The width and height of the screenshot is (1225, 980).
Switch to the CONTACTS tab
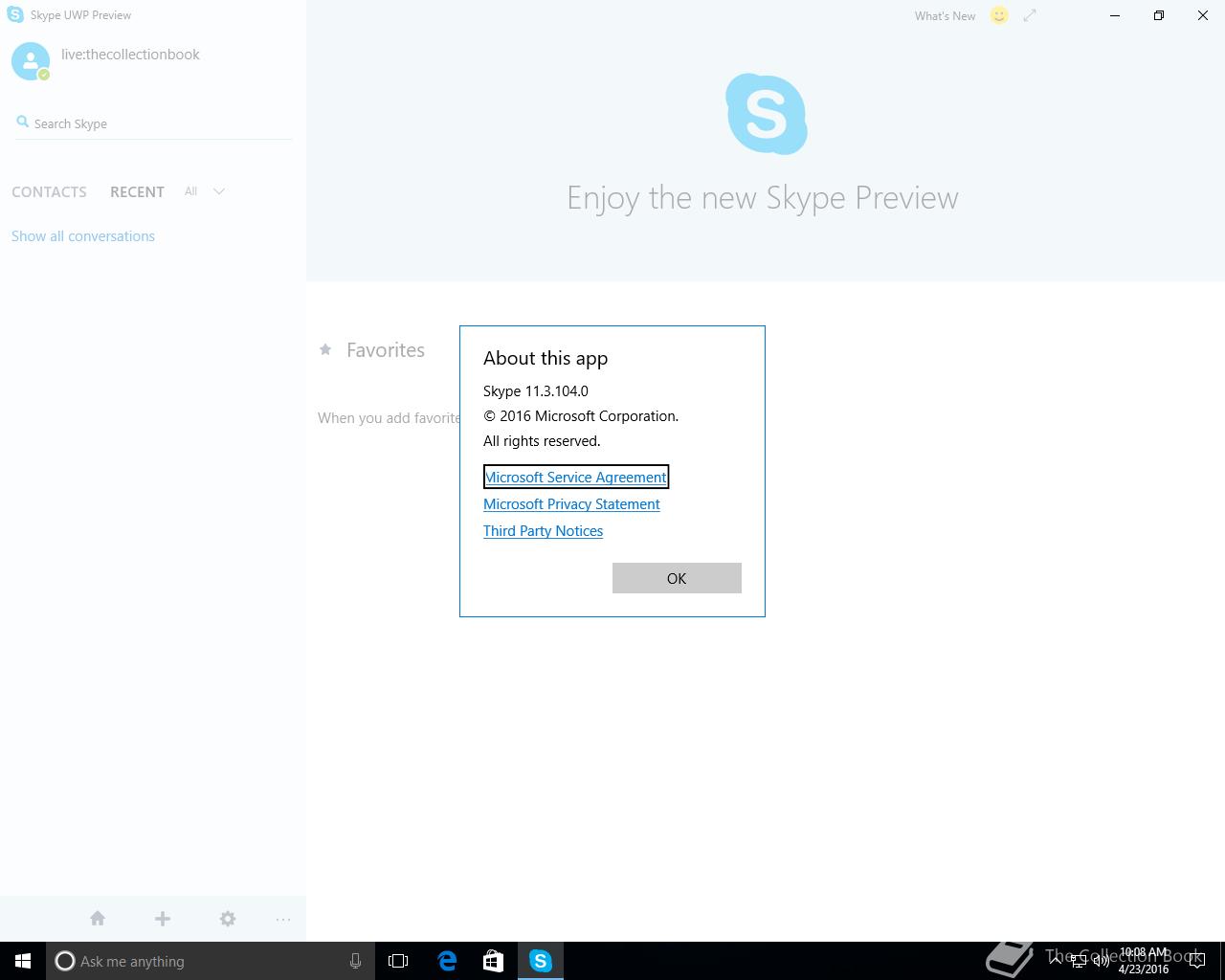(49, 191)
